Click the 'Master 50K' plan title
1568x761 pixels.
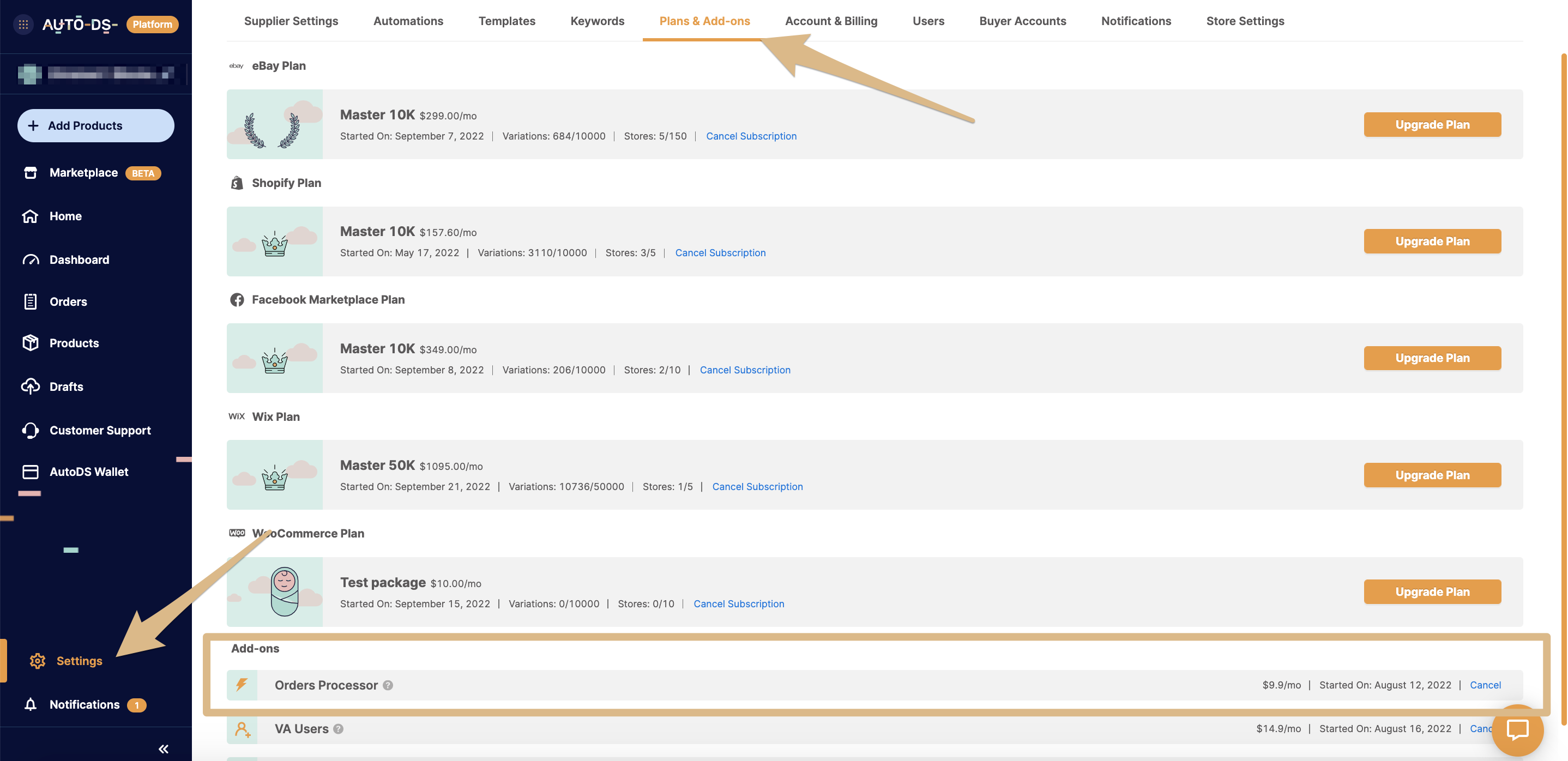click(x=377, y=465)
